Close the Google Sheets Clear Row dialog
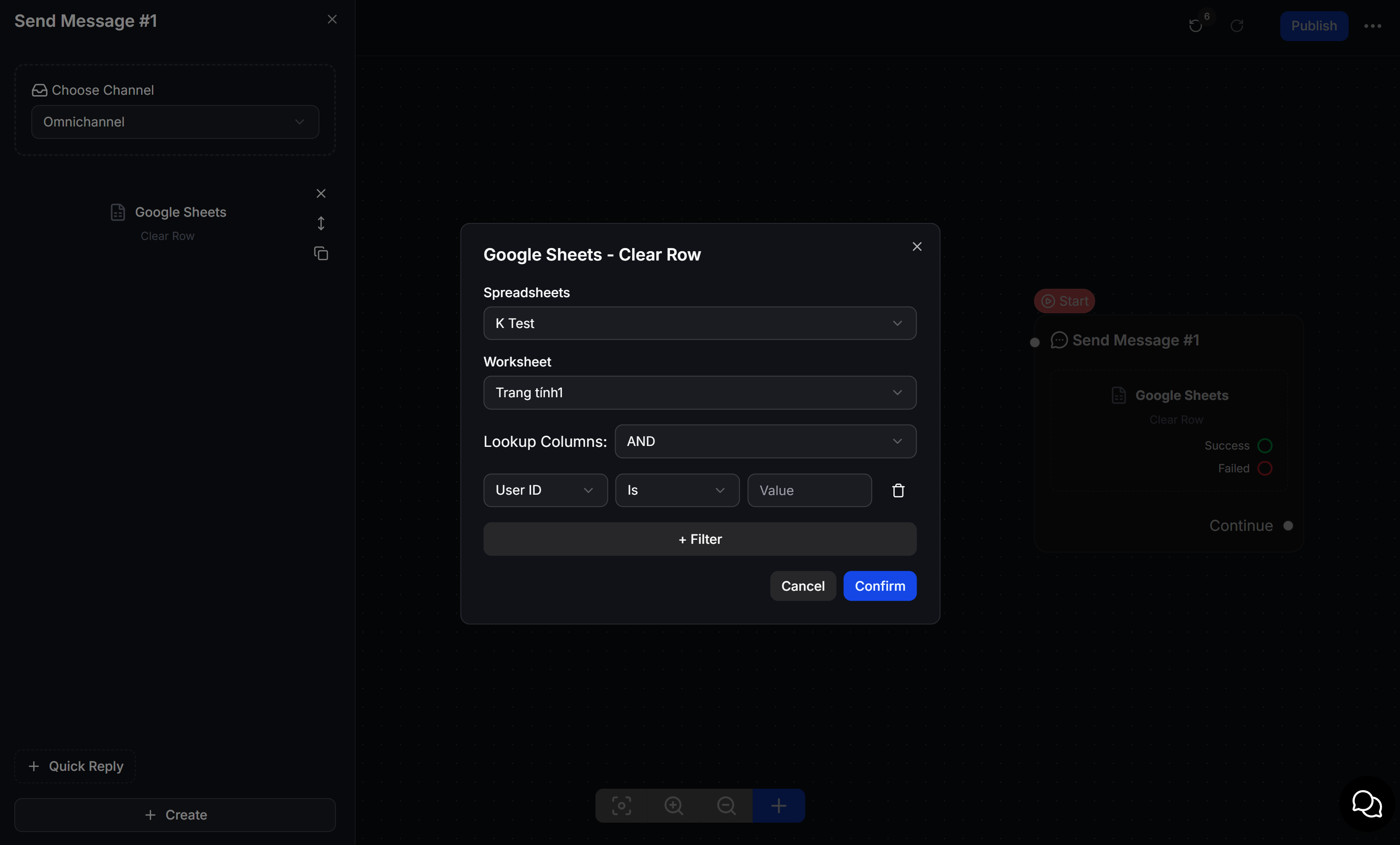Screen dimensions: 1400x845 917,247
